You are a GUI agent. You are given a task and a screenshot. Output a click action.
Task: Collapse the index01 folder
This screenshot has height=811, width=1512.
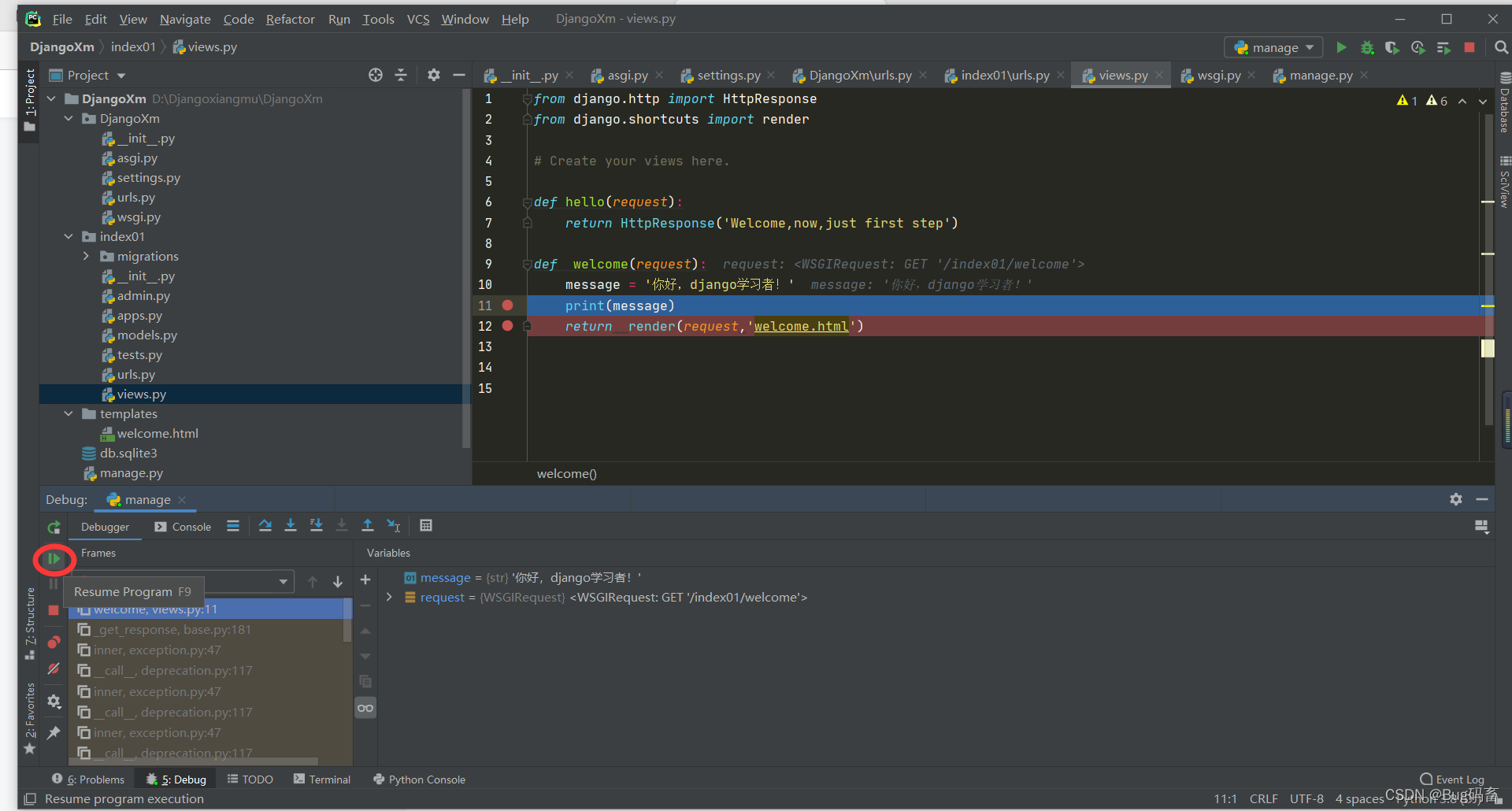69,236
